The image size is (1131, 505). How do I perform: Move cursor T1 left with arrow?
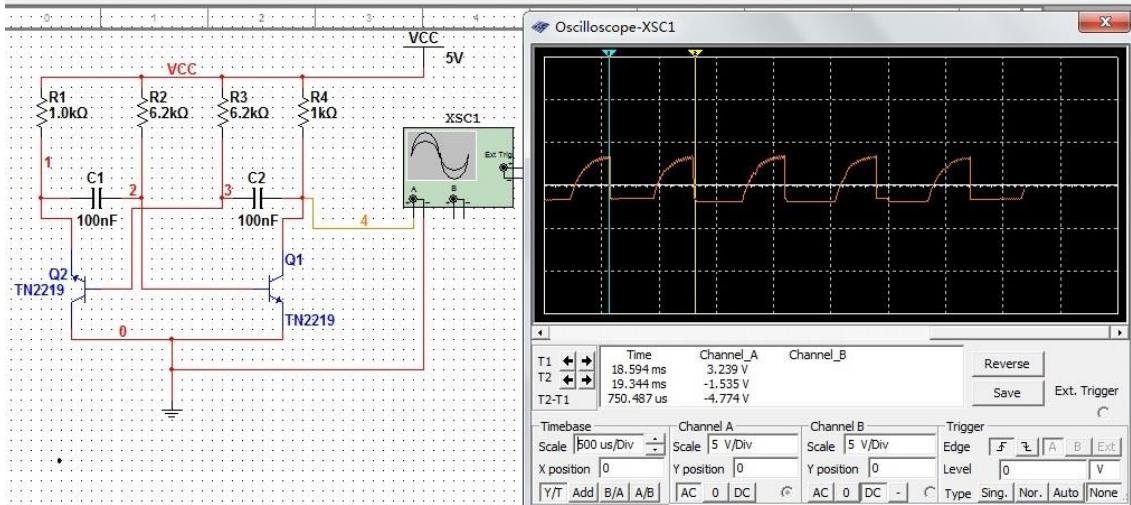pos(570,362)
